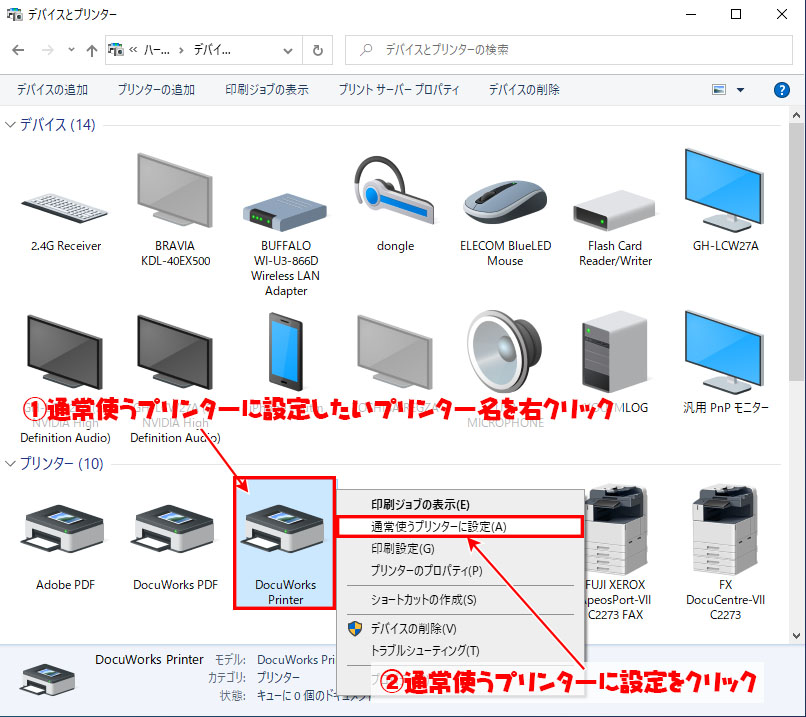
Task: Click the ハー... breadcrumb in address bar
Action: [156, 50]
